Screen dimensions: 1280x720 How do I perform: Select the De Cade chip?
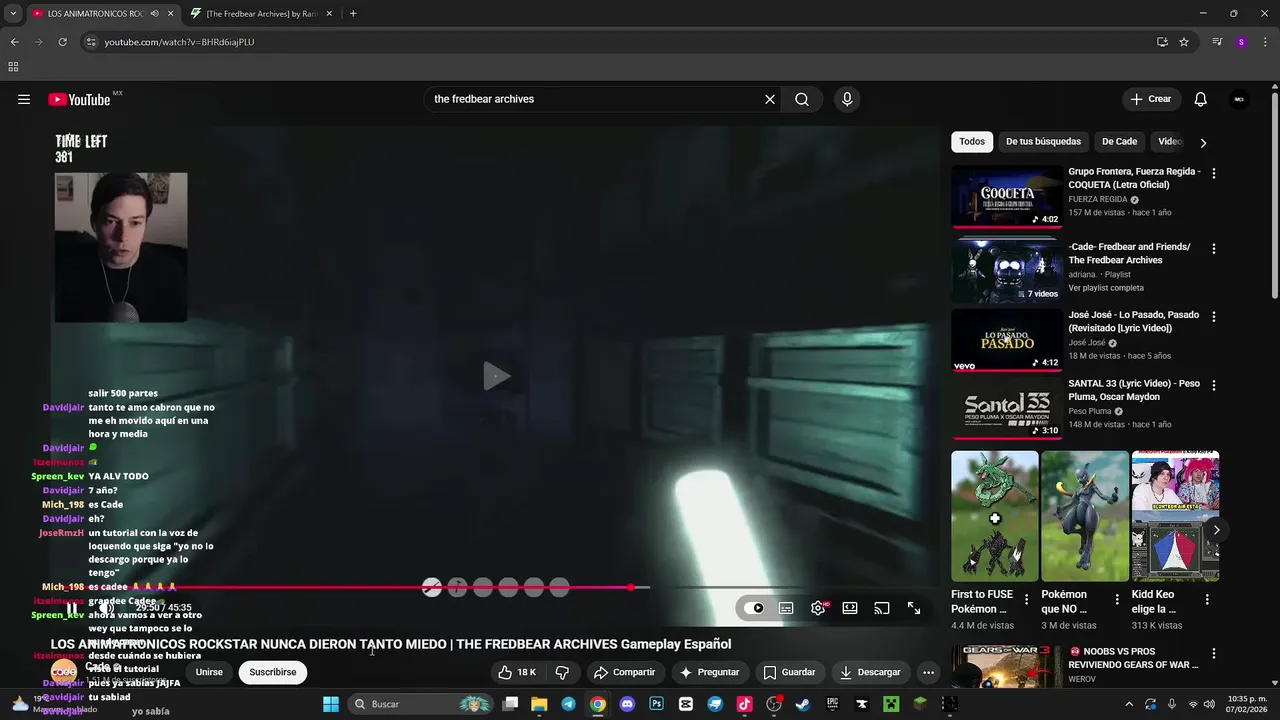tap(1119, 141)
